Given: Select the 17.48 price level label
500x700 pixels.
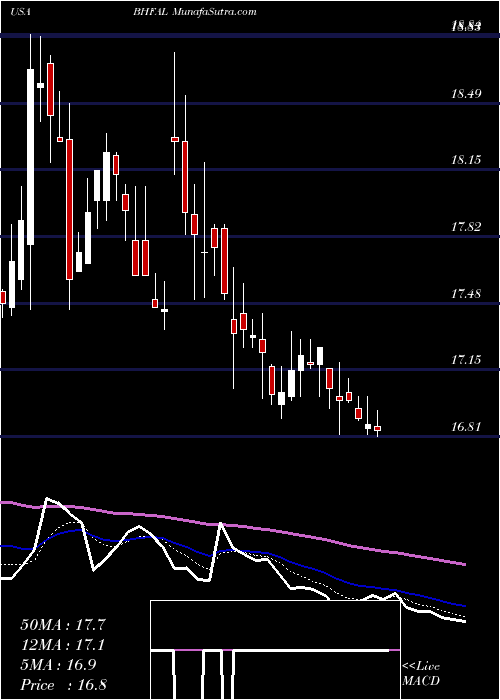Looking at the screenshot, I should click(466, 294).
